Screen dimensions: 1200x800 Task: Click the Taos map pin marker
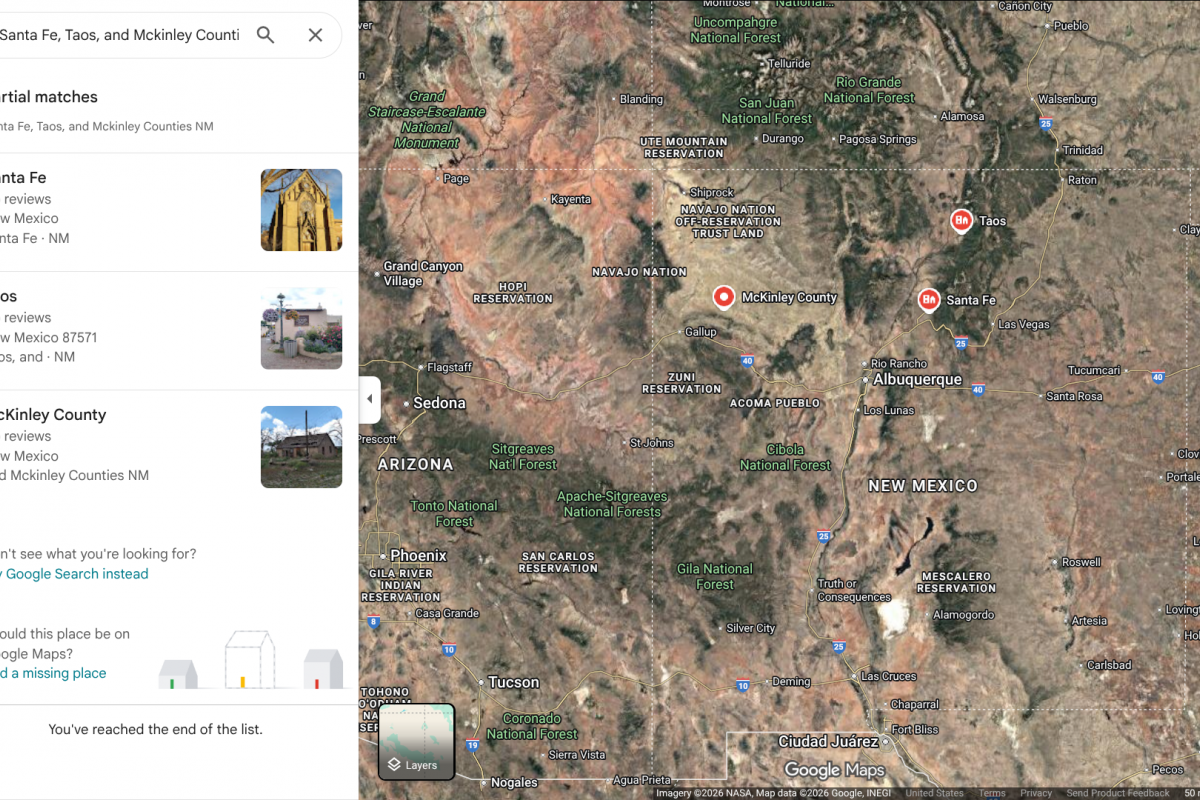(x=961, y=220)
